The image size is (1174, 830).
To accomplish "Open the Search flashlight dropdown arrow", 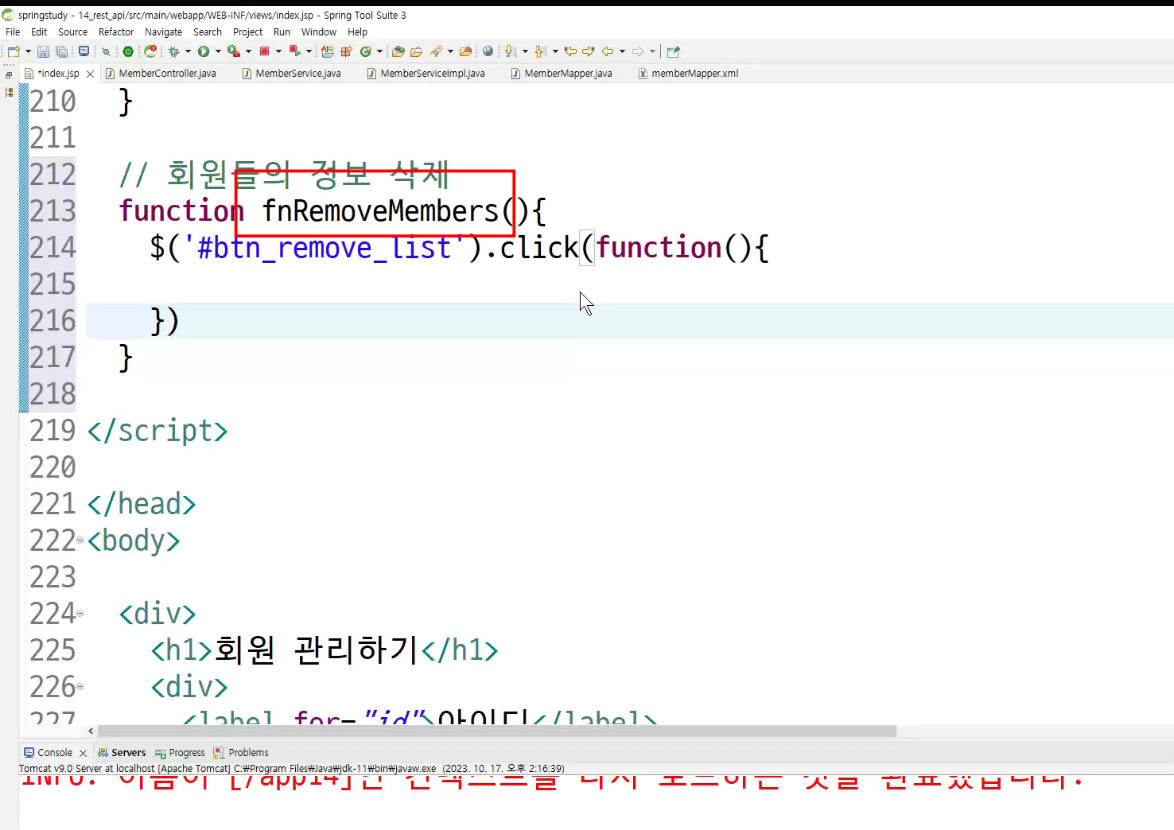I will [450, 52].
